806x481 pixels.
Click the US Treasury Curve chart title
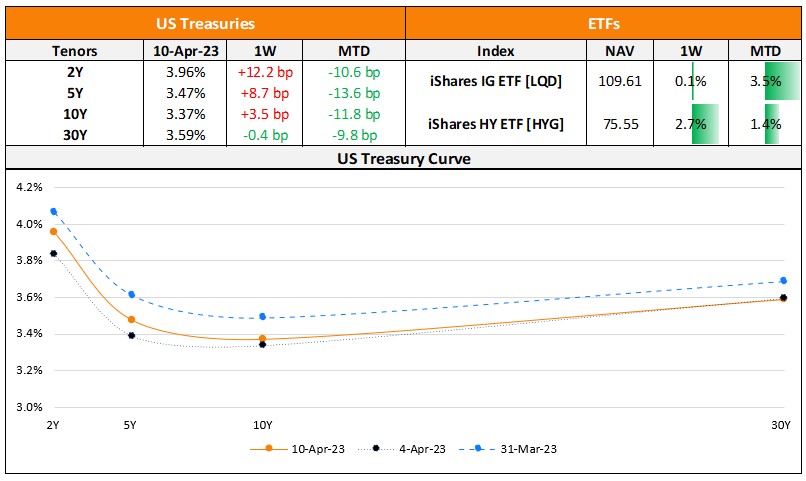(x=404, y=159)
